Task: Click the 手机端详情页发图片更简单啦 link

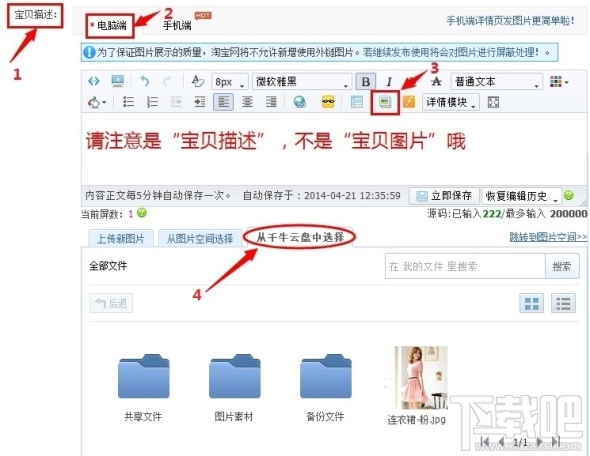Action: pyautogui.click(x=510, y=20)
